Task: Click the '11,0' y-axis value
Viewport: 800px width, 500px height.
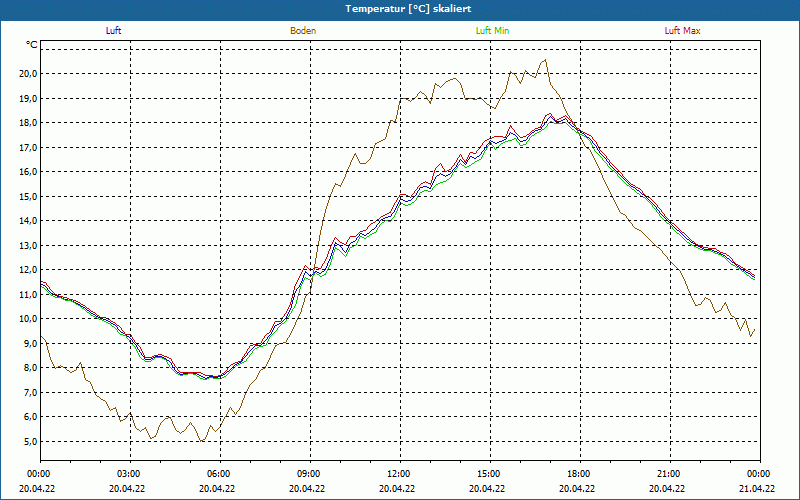Action: (28, 294)
